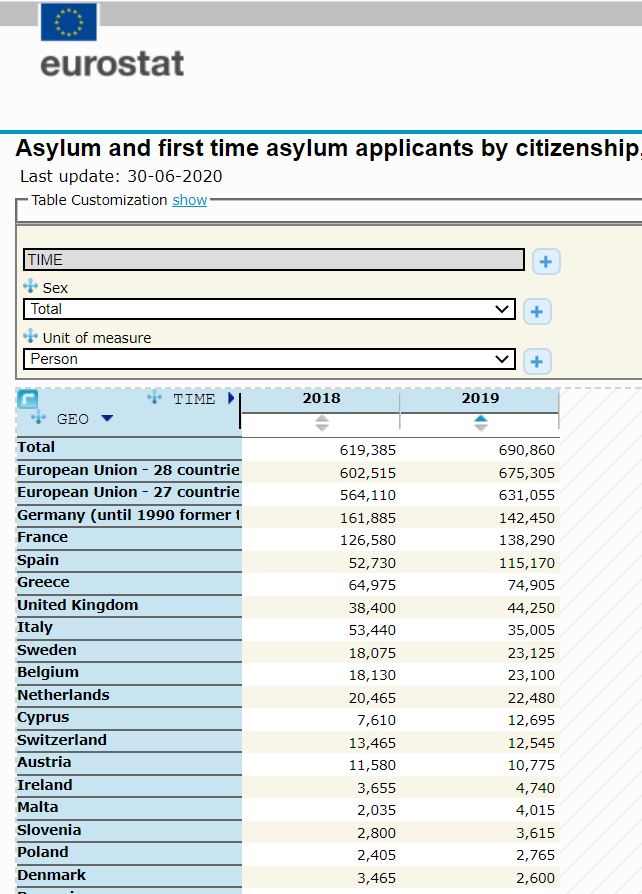642x894 pixels.
Task: Grab the move handle next to Sex label
Action: tap(30, 286)
